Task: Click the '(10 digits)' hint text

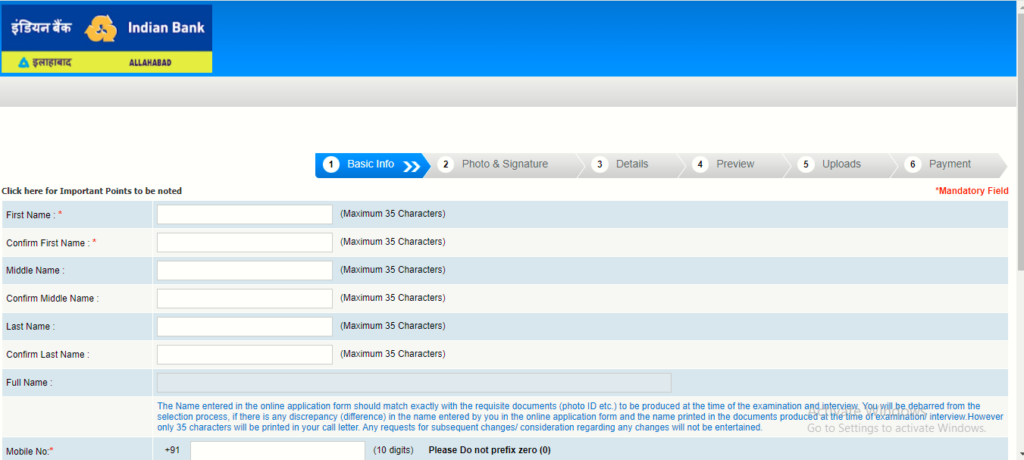Action: tap(393, 450)
